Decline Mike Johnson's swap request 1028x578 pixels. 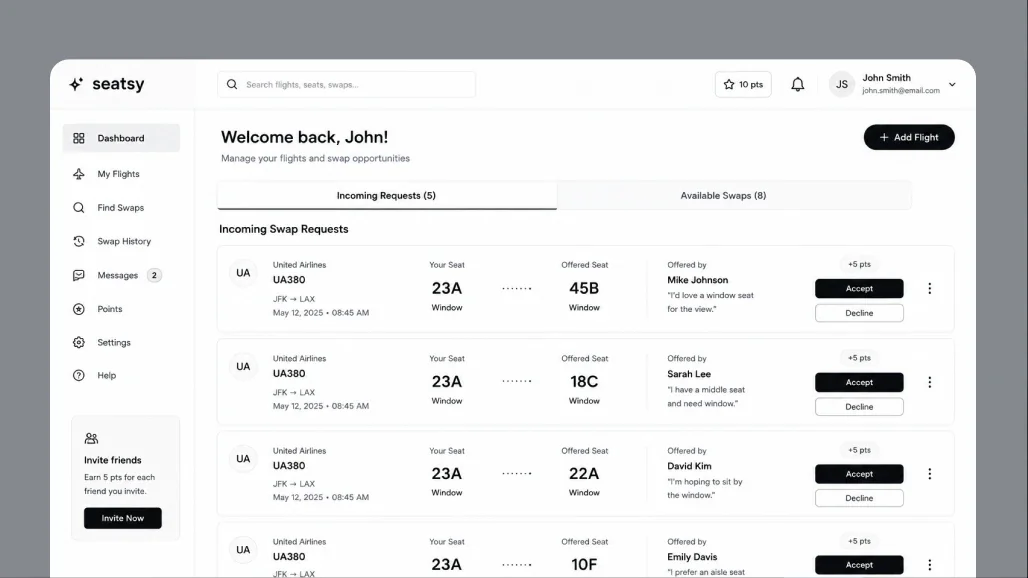(x=859, y=313)
